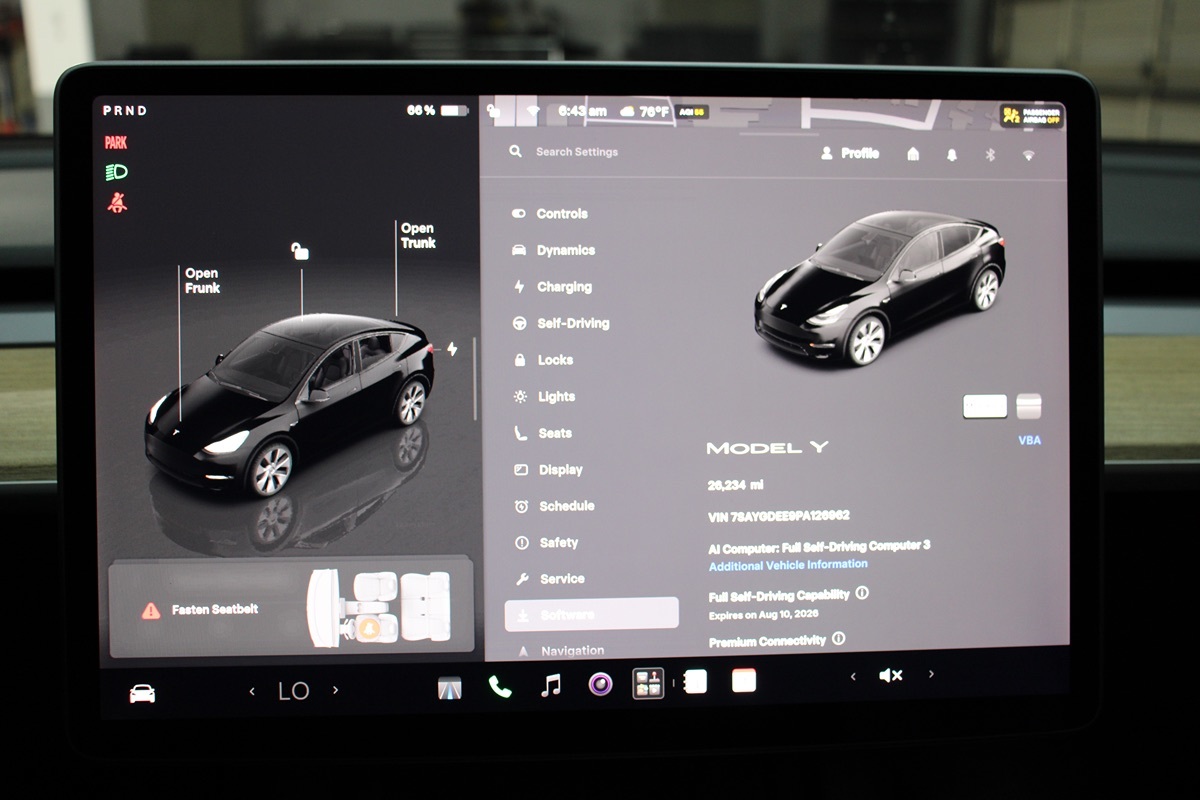Open the second recent app white square
The width and height of the screenshot is (1200, 800).
(x=743, y=681)
